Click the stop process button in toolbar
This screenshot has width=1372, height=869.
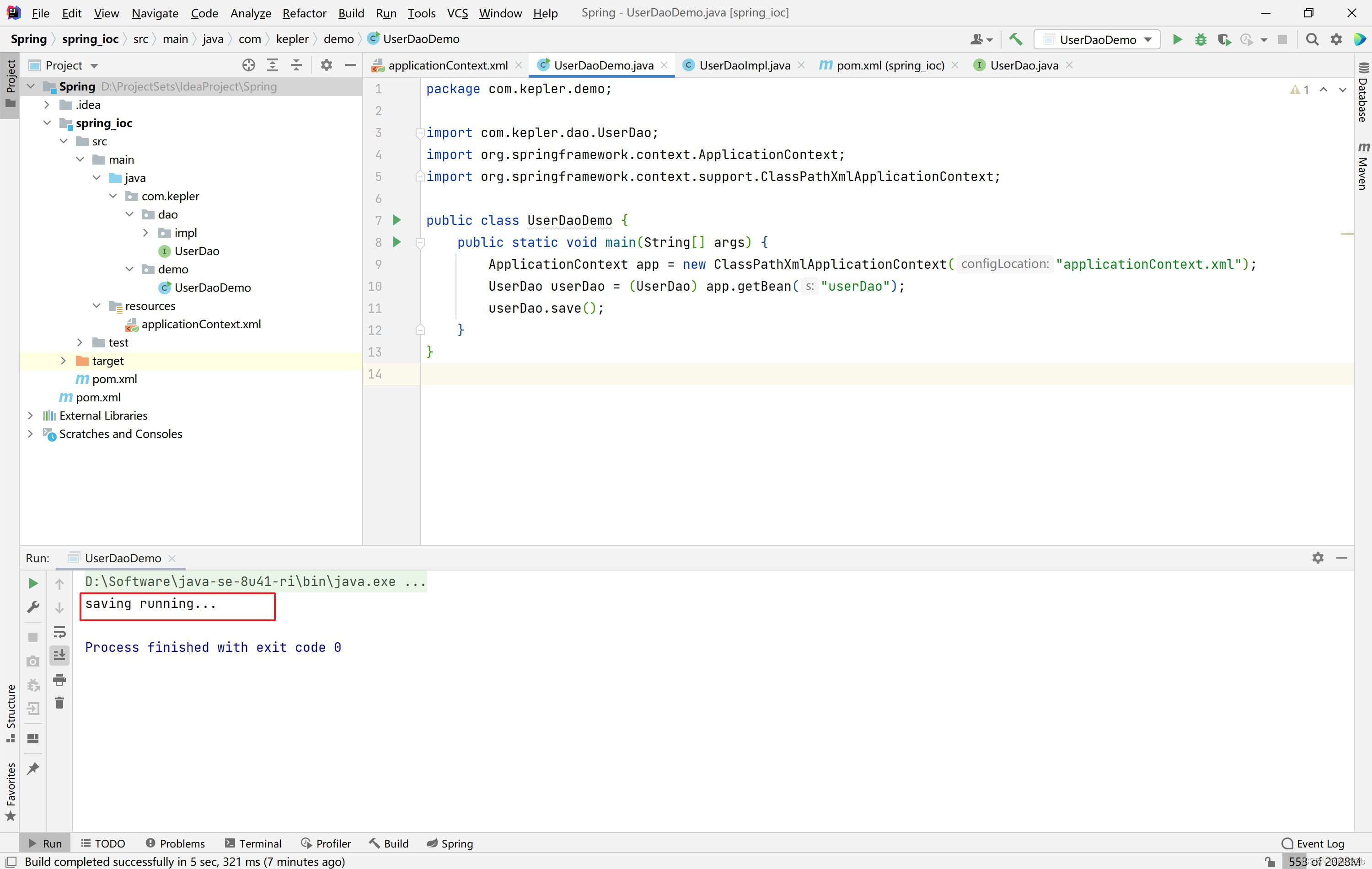tap(1282, 39)
